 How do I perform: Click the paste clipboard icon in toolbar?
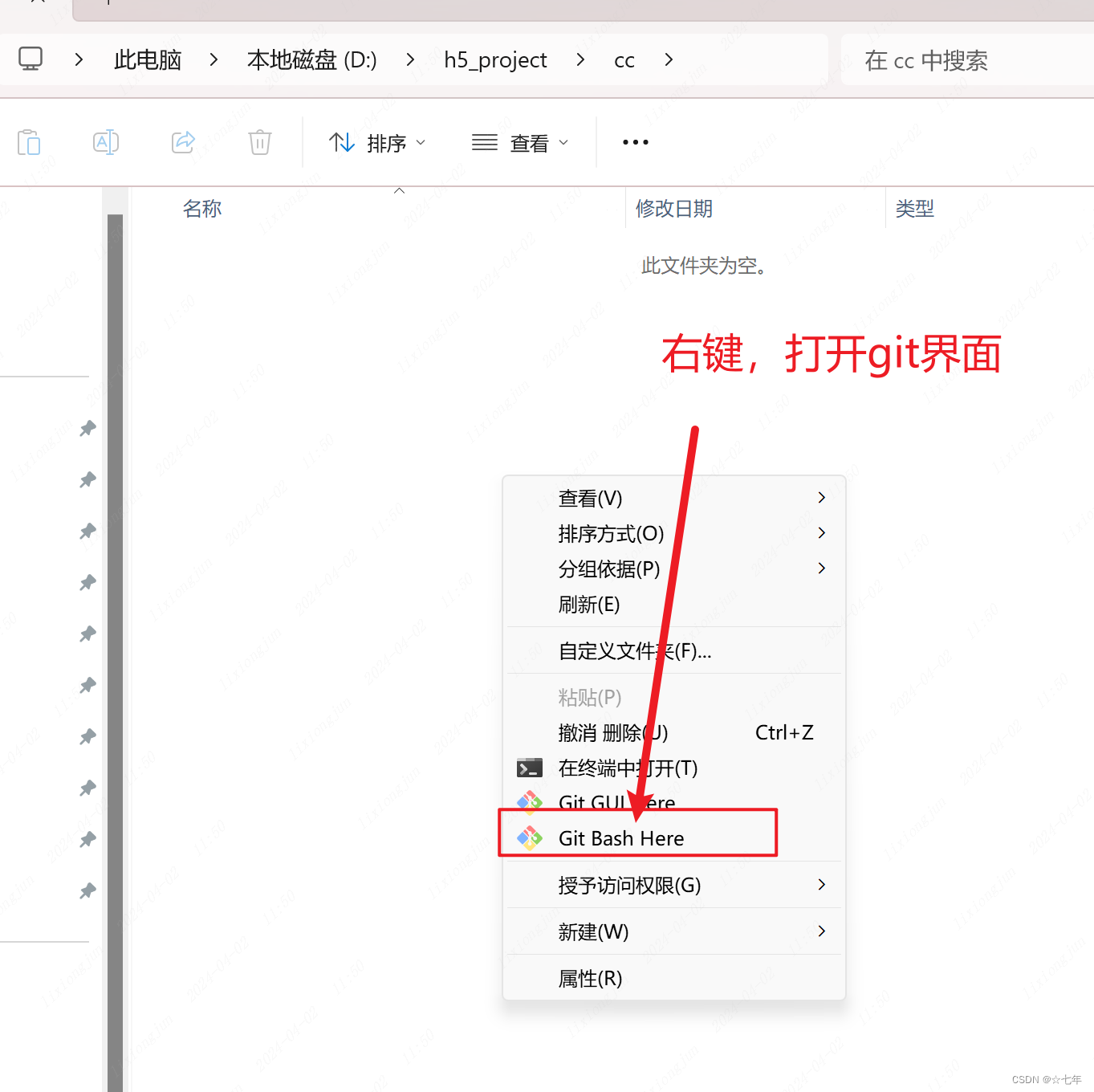tap(29, 143)
